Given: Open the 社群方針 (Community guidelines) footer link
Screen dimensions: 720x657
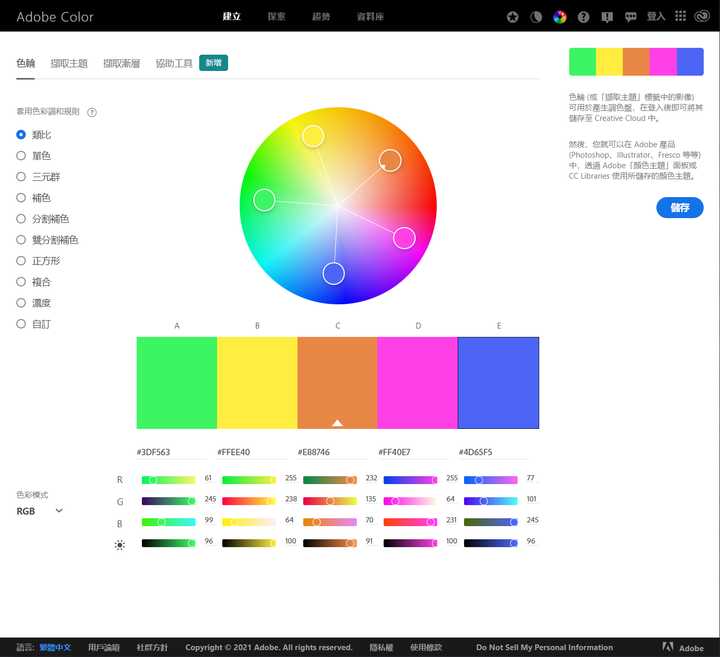Looking at the screenshot, I should [x=152, y=647].
